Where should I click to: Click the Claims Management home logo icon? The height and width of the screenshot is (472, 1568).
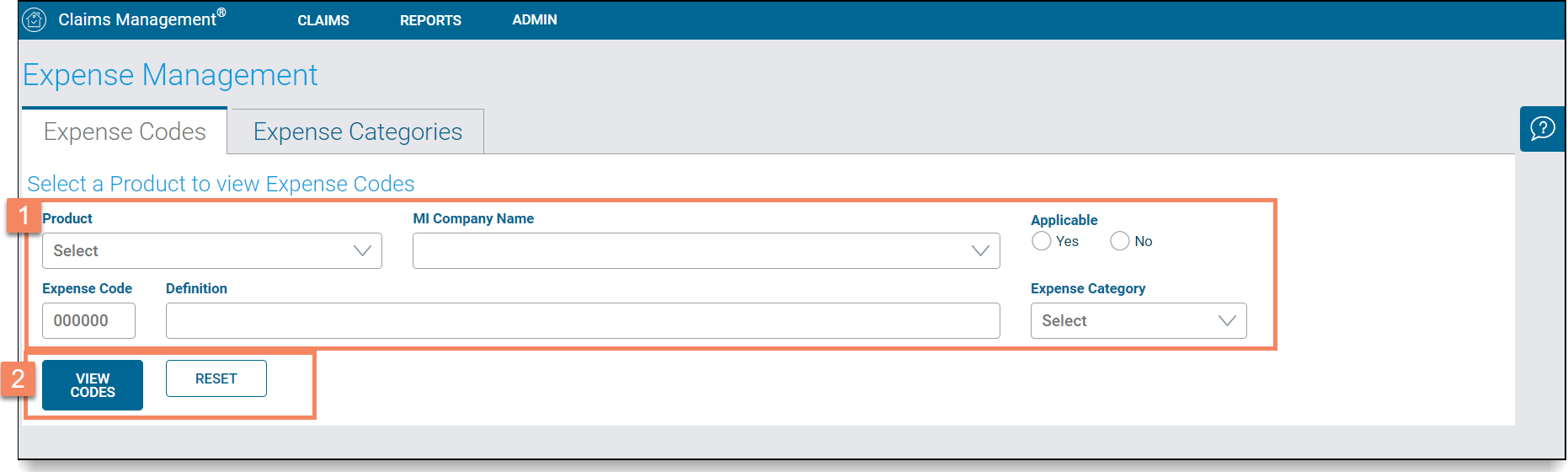point(35,19)
